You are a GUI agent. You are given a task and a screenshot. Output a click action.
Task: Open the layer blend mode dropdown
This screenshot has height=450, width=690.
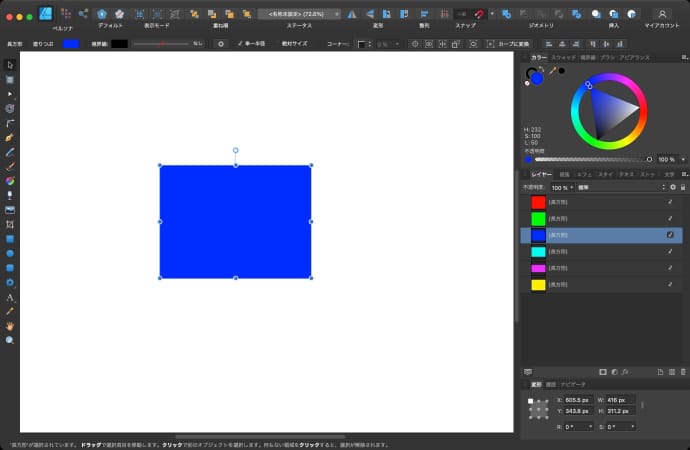tap(620, 187)
